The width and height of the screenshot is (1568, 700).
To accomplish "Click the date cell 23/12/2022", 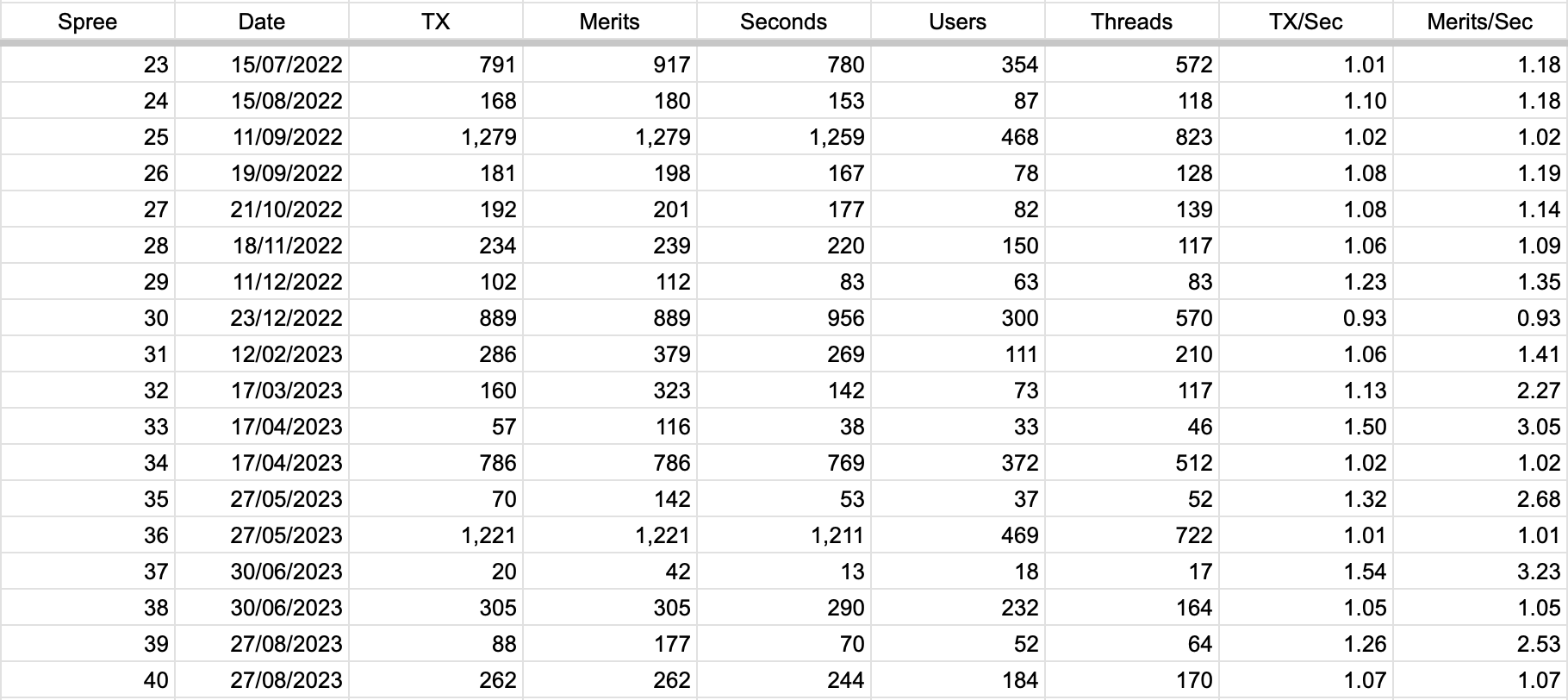I will click(x=262, y=318).
